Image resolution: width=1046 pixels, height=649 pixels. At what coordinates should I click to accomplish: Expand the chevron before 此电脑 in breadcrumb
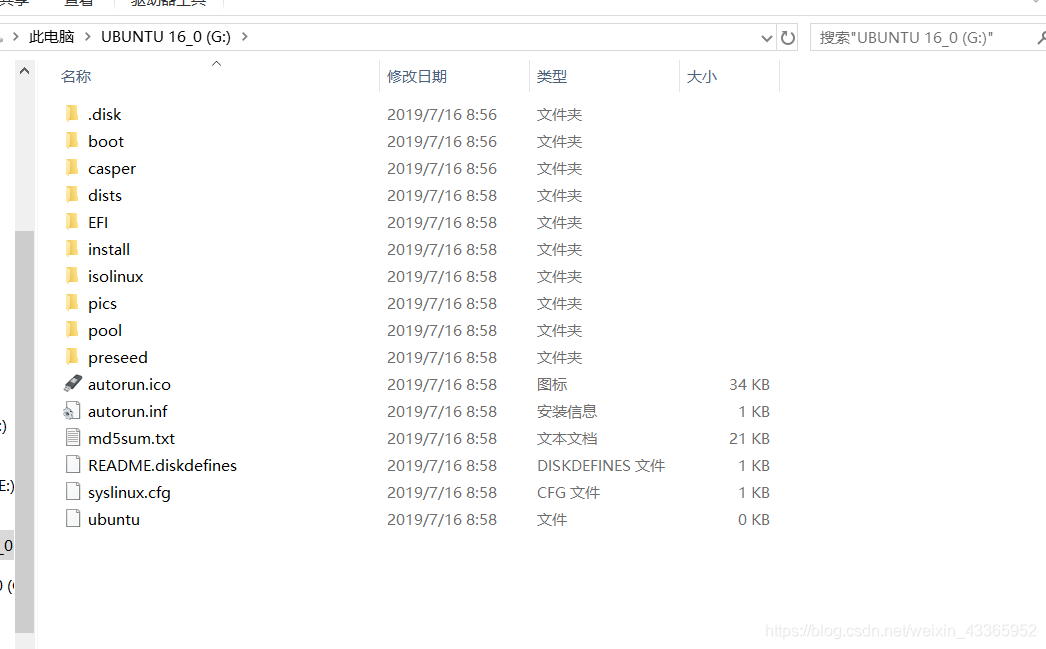[x=16, y=37]
